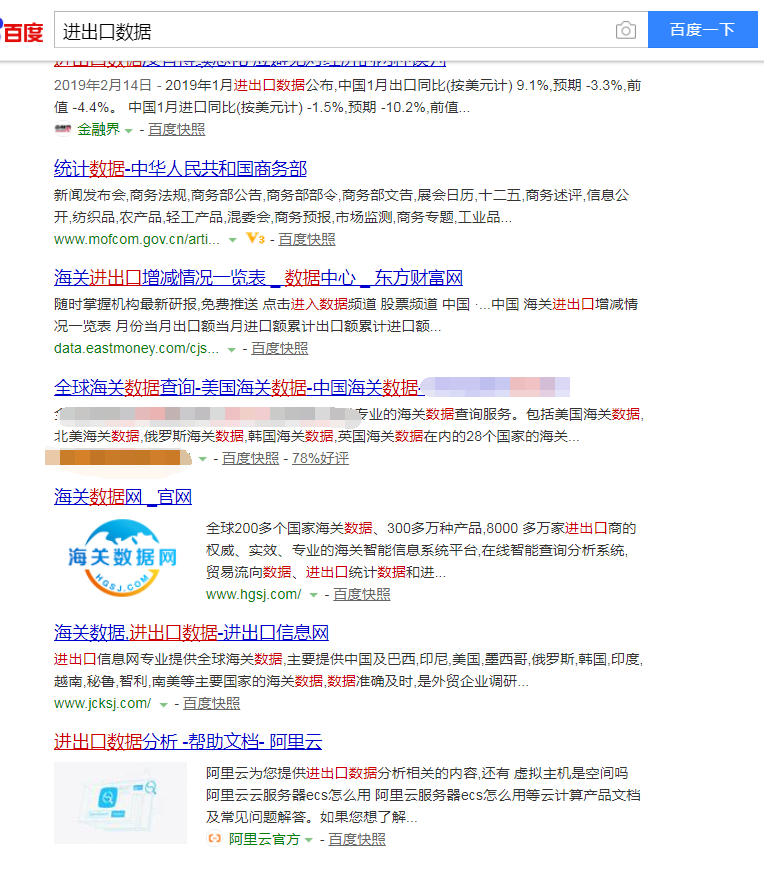Screen dimensions: 764x871
Task: Click the camera image-search icon
Action: coord(626,30)
